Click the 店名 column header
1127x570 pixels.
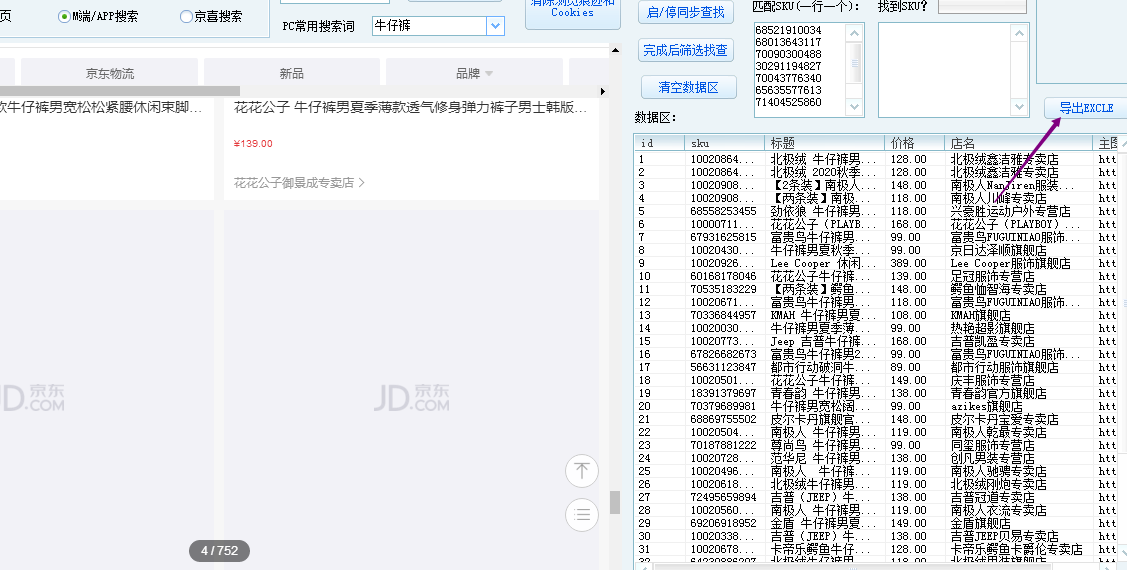(x=1018, y=143)
